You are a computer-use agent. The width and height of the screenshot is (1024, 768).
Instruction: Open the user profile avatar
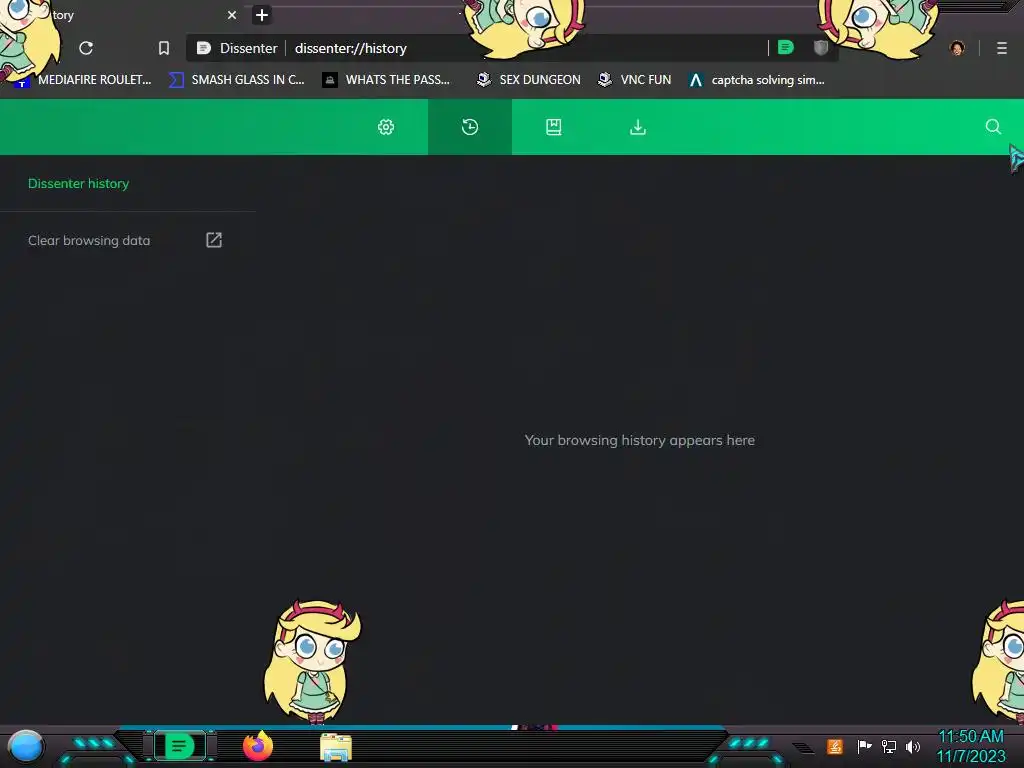point(957,48)
